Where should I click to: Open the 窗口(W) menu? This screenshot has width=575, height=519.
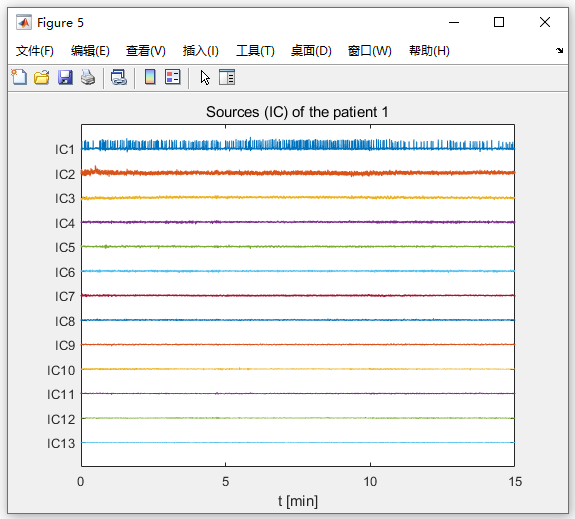[x=370, y=51]
